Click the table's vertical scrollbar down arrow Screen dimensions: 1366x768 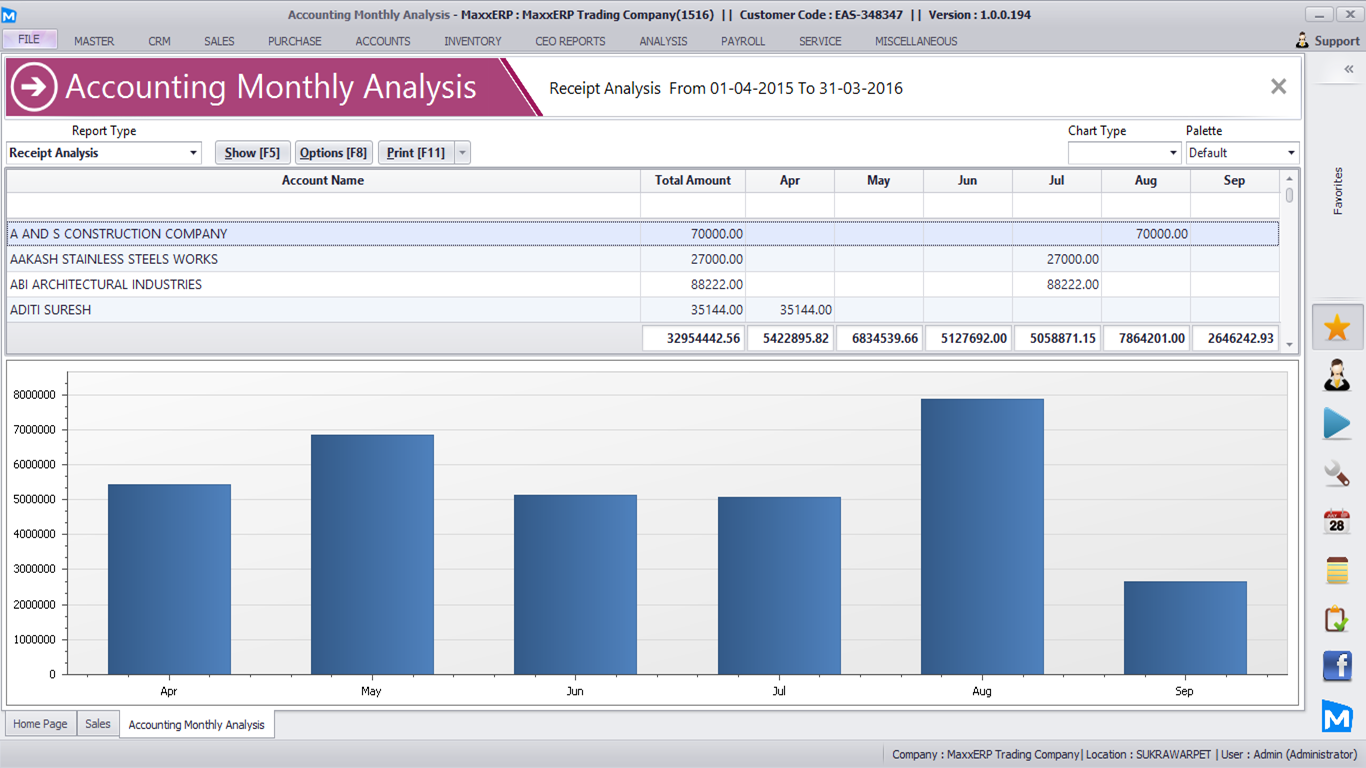(x=1289, y=344)
